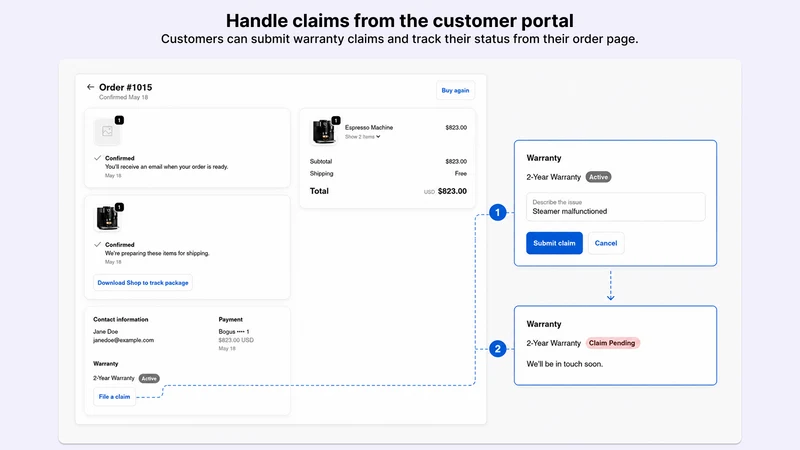Click the placeholder image thumbnail in first card

tap(107, 131)
